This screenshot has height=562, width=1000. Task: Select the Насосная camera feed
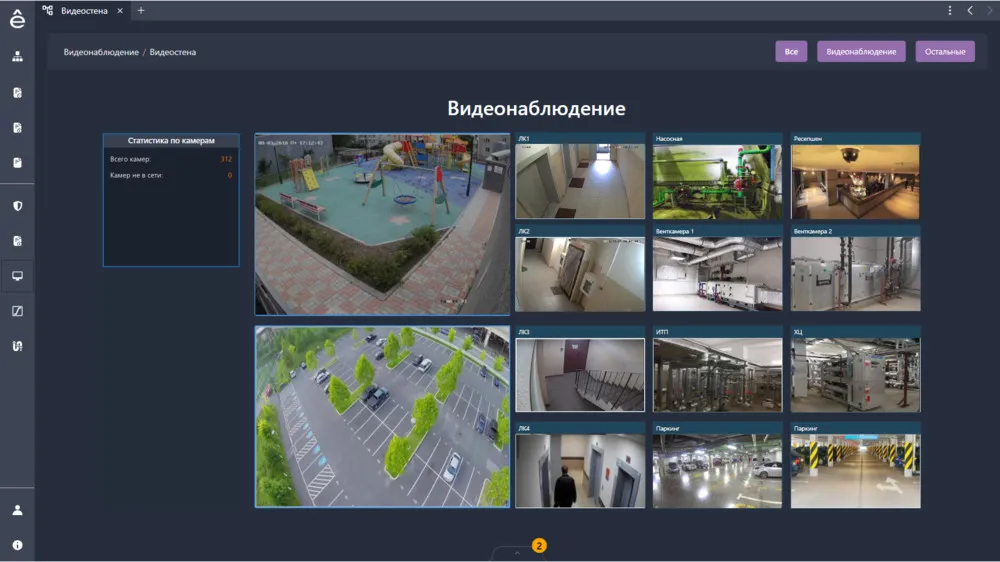coord(716,182)
